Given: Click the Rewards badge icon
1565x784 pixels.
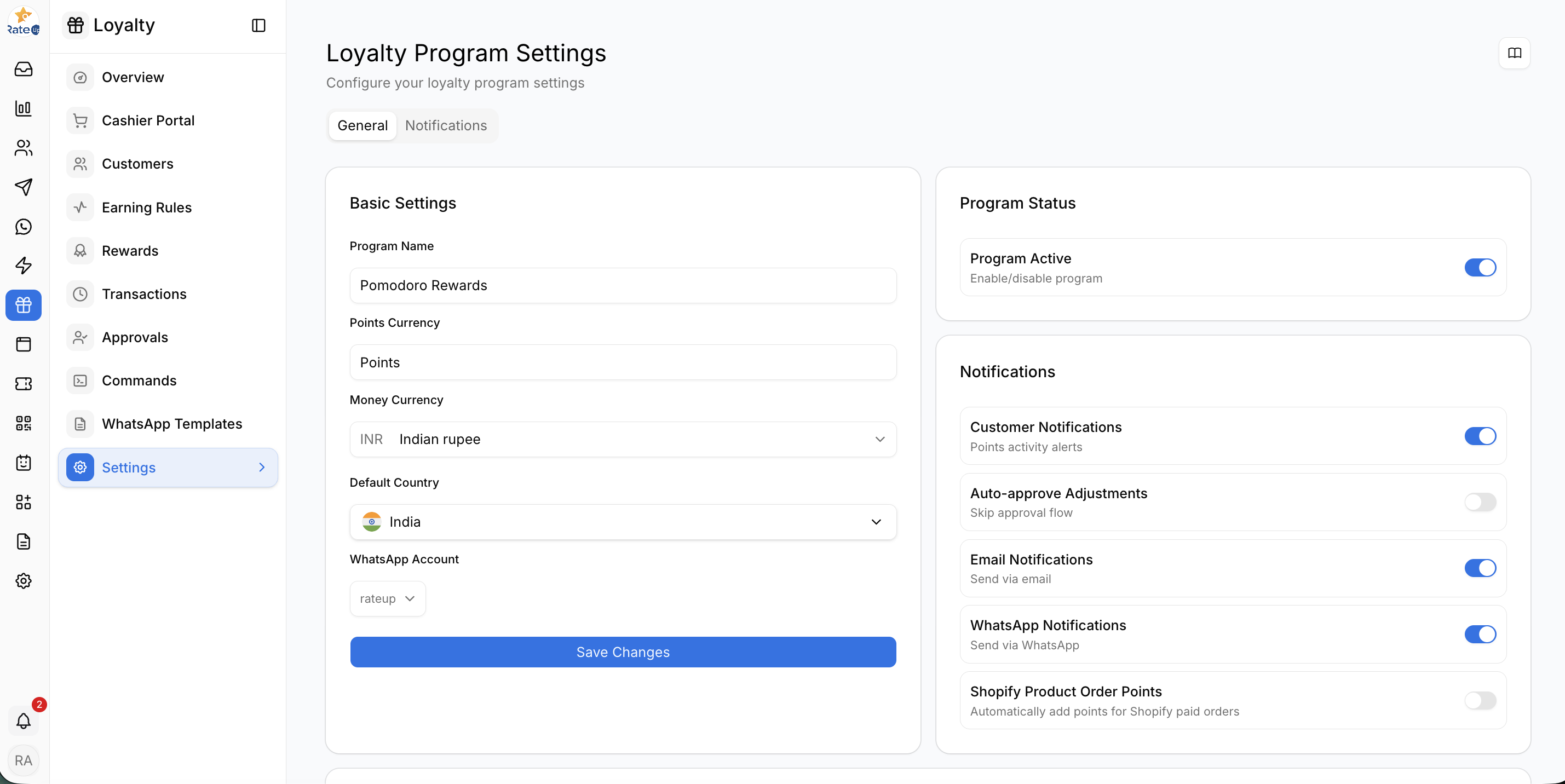Looking at the screenshot, I should [80, 251].
